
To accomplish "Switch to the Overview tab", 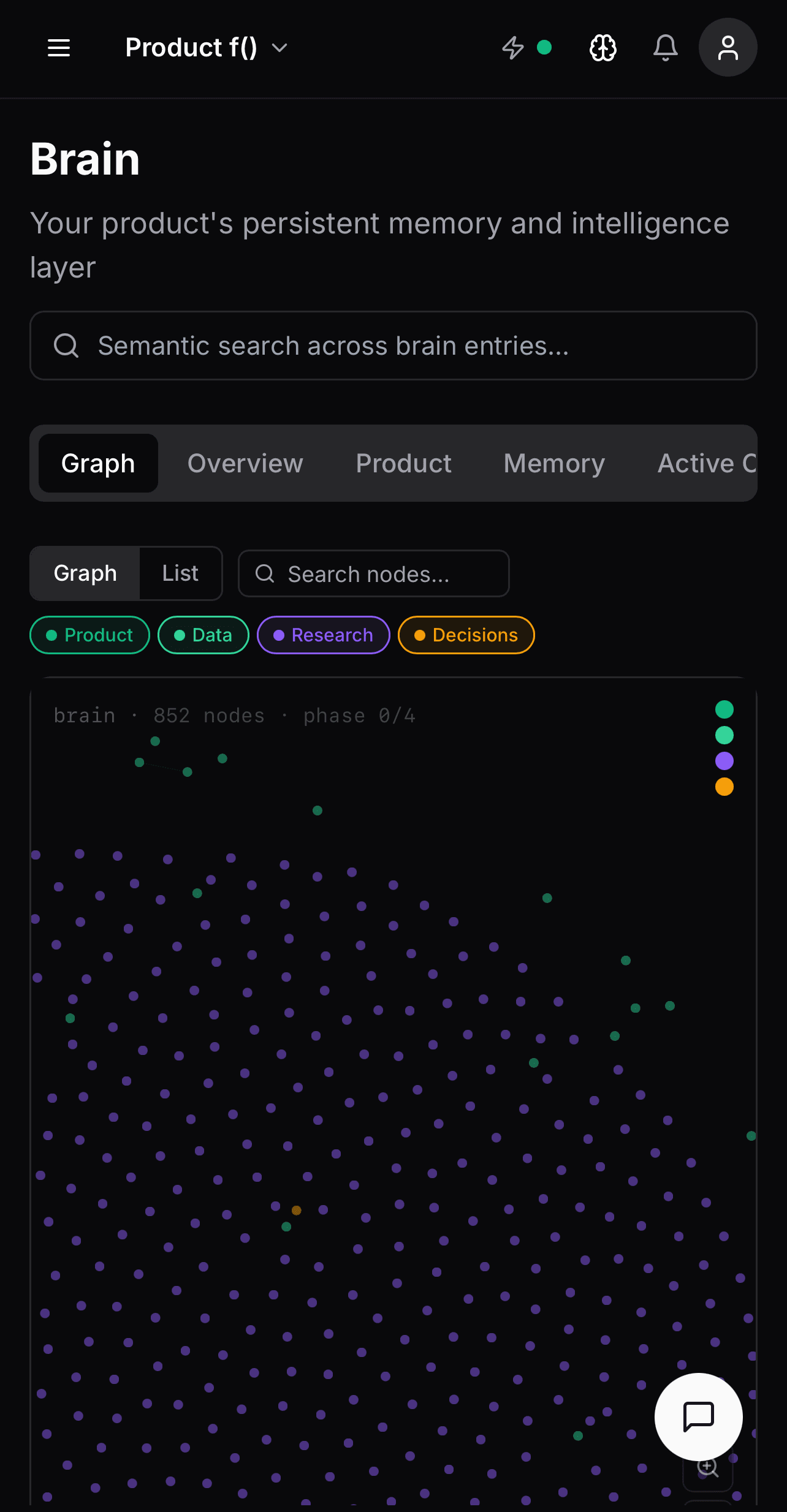I will [x=245, y=463].
